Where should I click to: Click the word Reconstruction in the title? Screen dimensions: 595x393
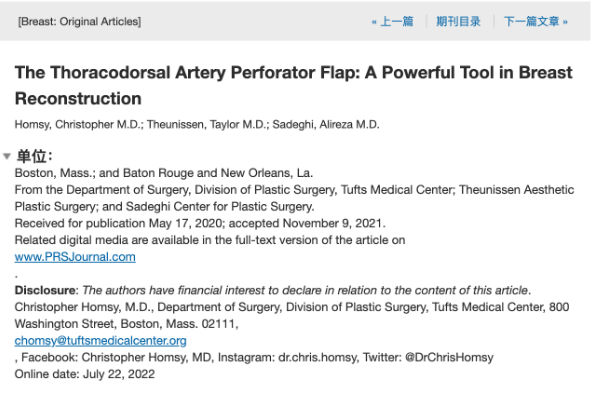click(78, 99)
